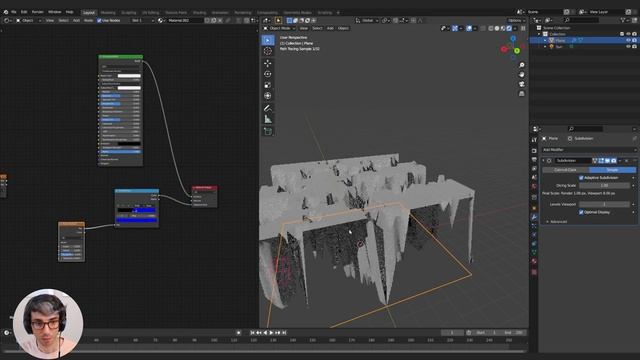Select the Measure tool
640x360 pixels.
point(268,119)
